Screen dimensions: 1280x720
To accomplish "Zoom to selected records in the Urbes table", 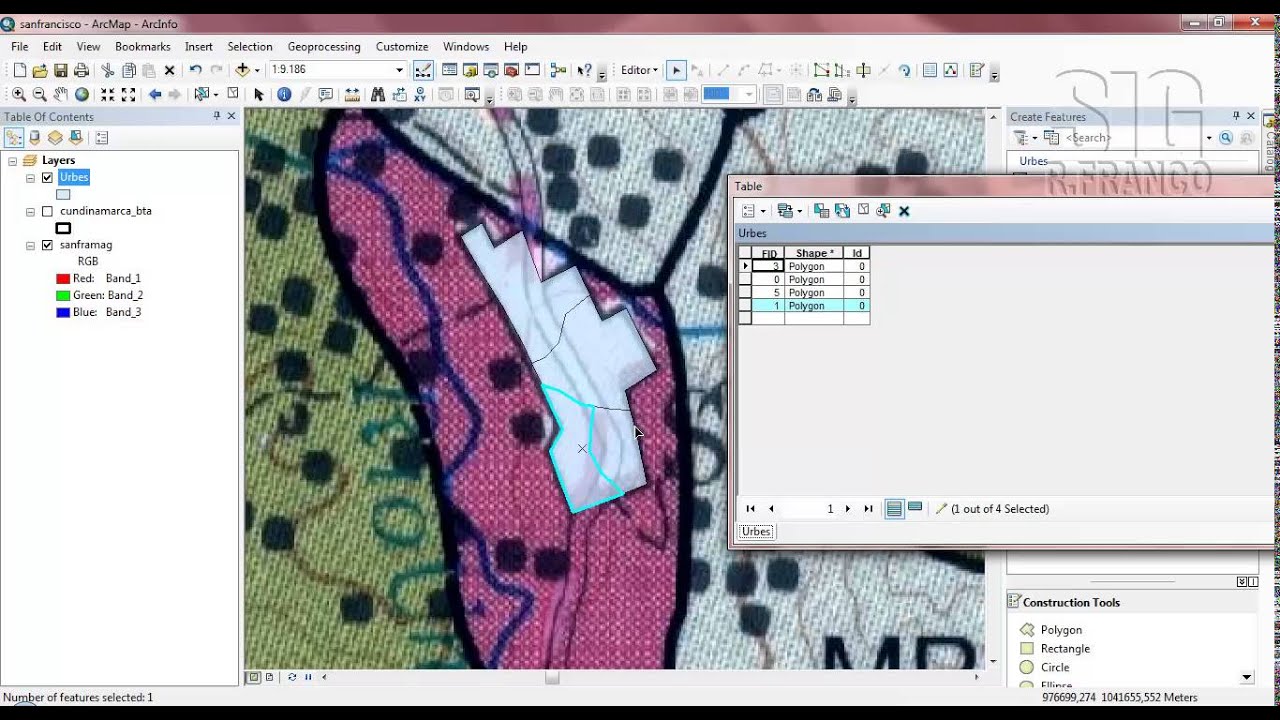I will click(882, 211).
